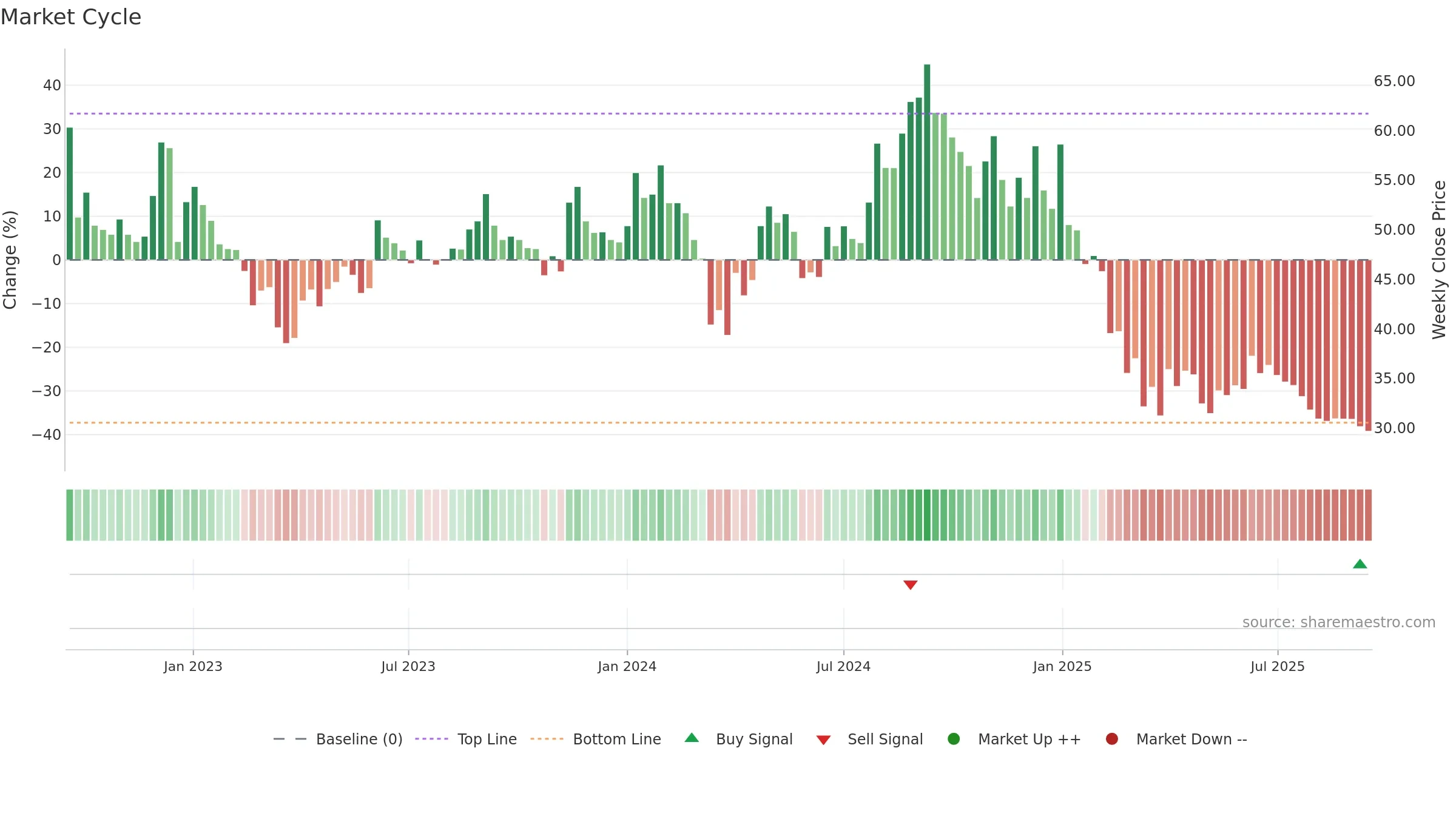The height and width of the screenshot is (819, 1456).
Task: Click the purple dotted Top Line on chart
Action: (719, 113)
